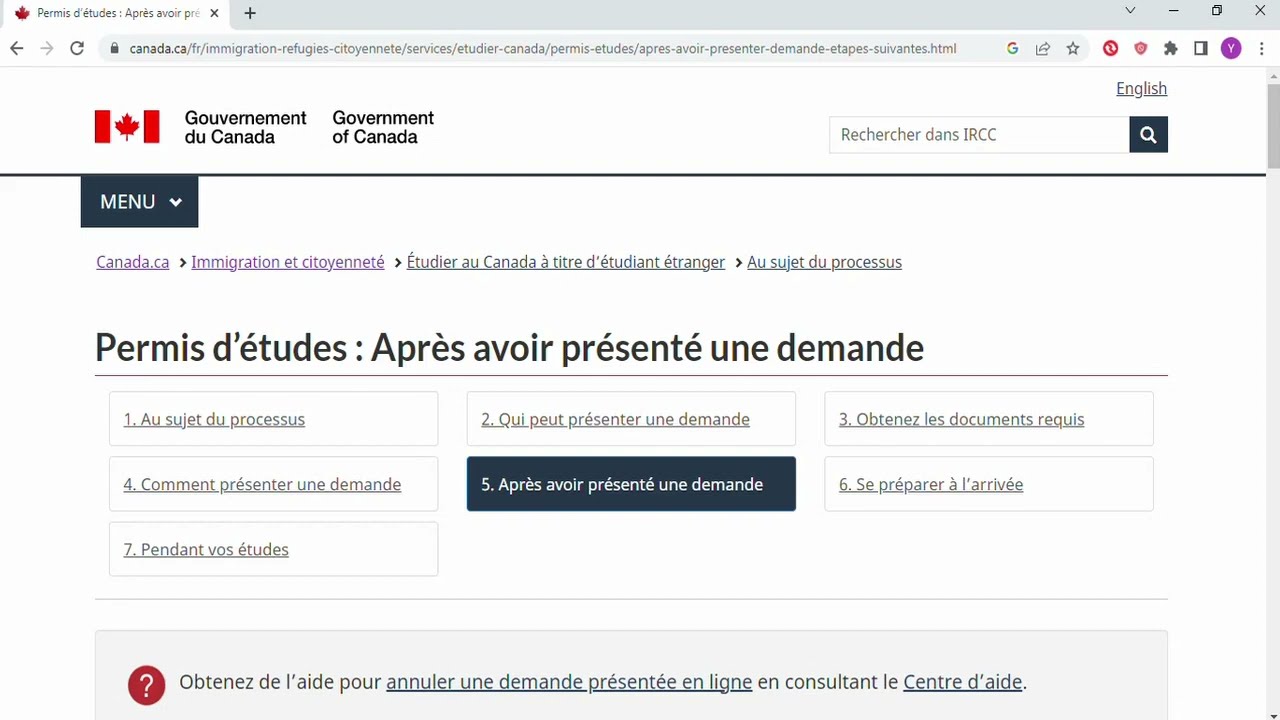Go back with the browser back arrow

[17, 48]
